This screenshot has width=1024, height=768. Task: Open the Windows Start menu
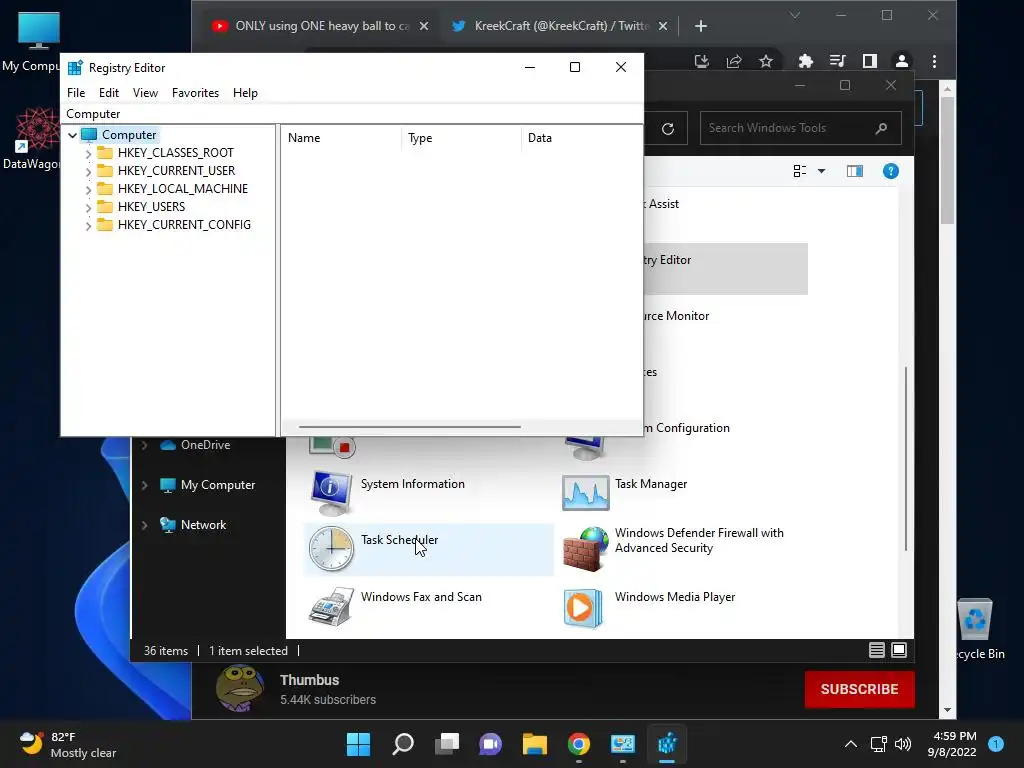(359, 744)
